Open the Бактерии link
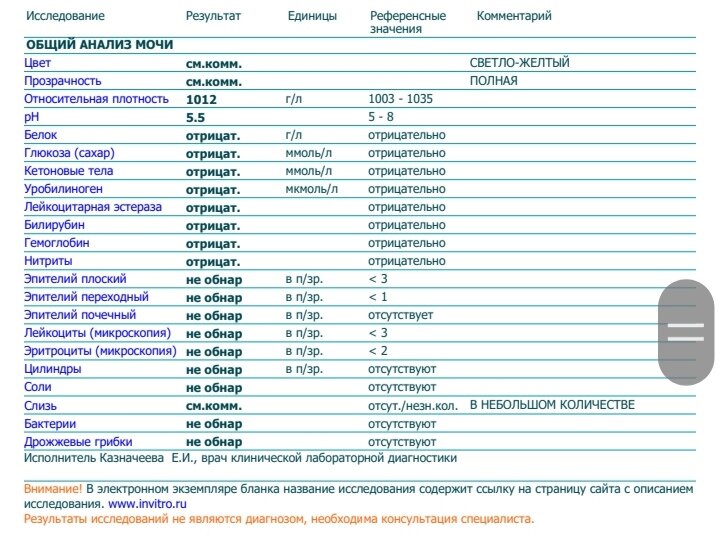 50,424
